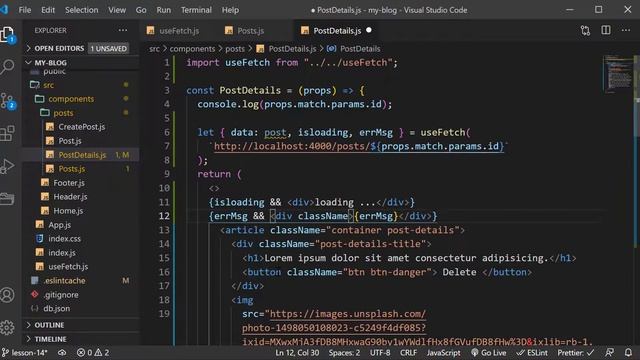Viewport: 640px width, 360px height.
Task: Click the feedback icon in status bar
Action: [609, 352]
